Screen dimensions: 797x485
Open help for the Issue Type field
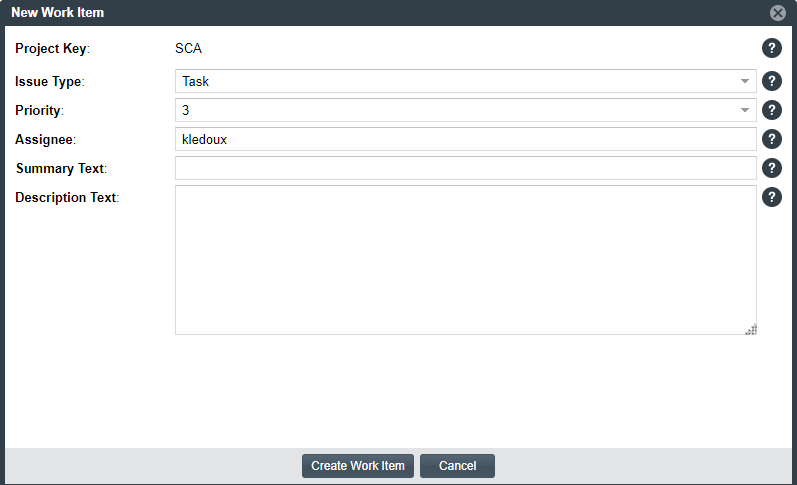coord(771,81)
